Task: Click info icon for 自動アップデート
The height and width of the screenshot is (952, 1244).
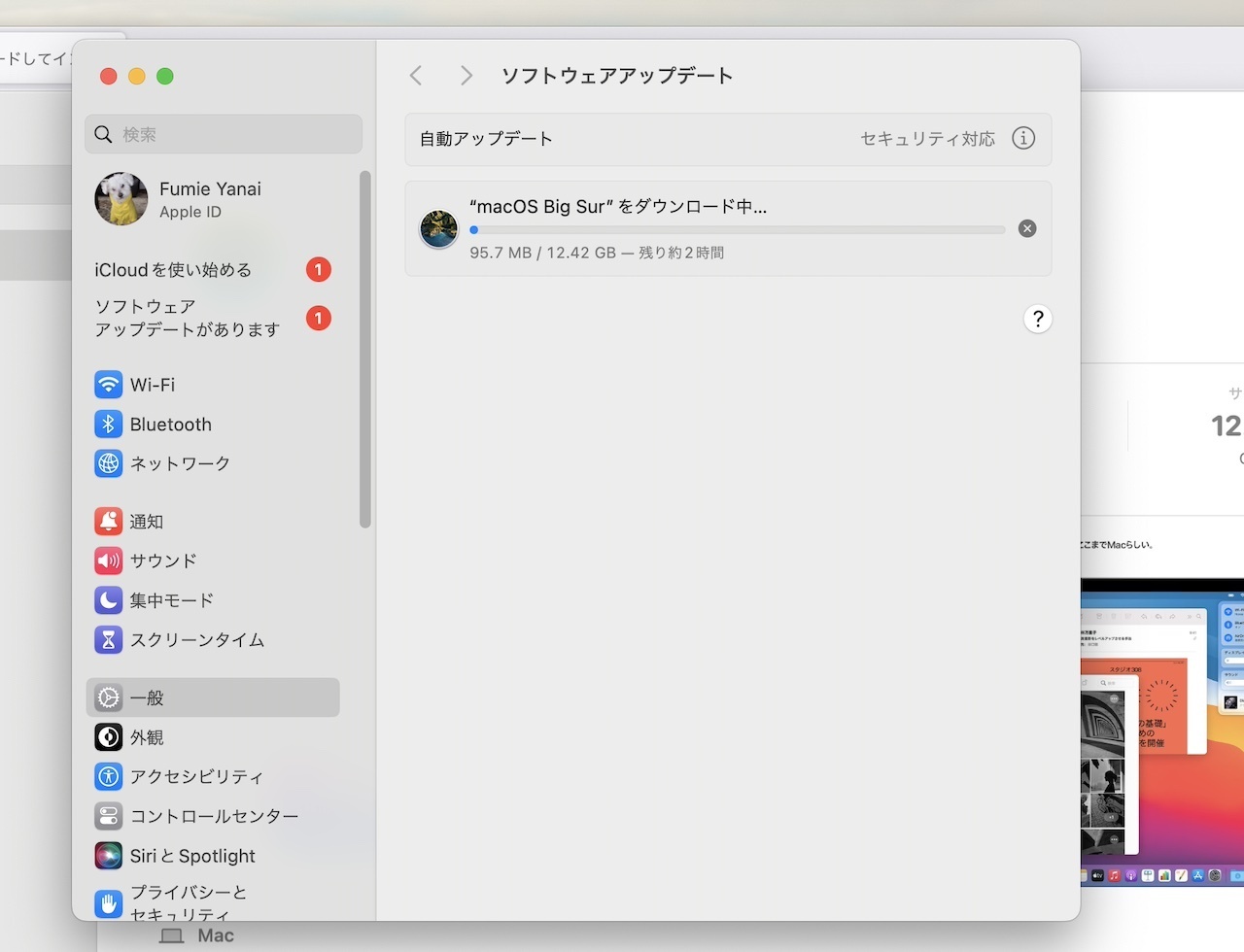Action: (1022, 138)
